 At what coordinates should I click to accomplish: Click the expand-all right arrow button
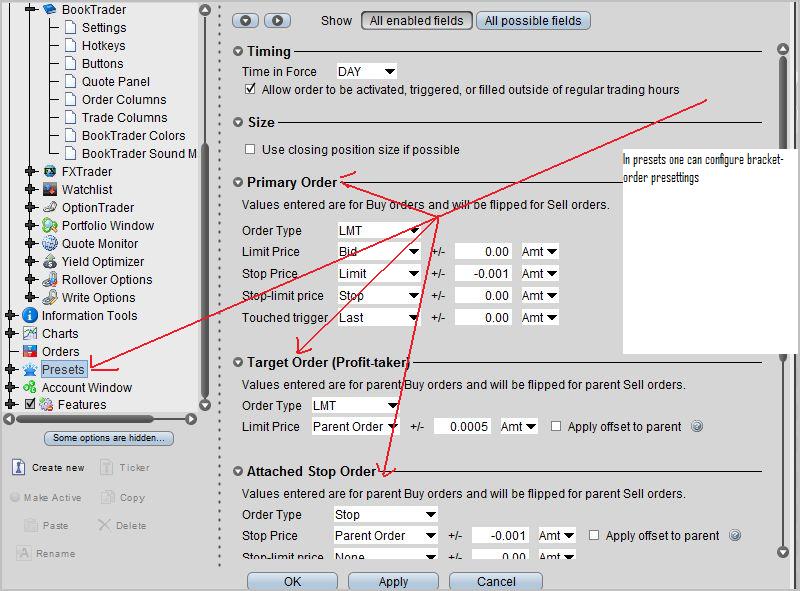[278, 20]
